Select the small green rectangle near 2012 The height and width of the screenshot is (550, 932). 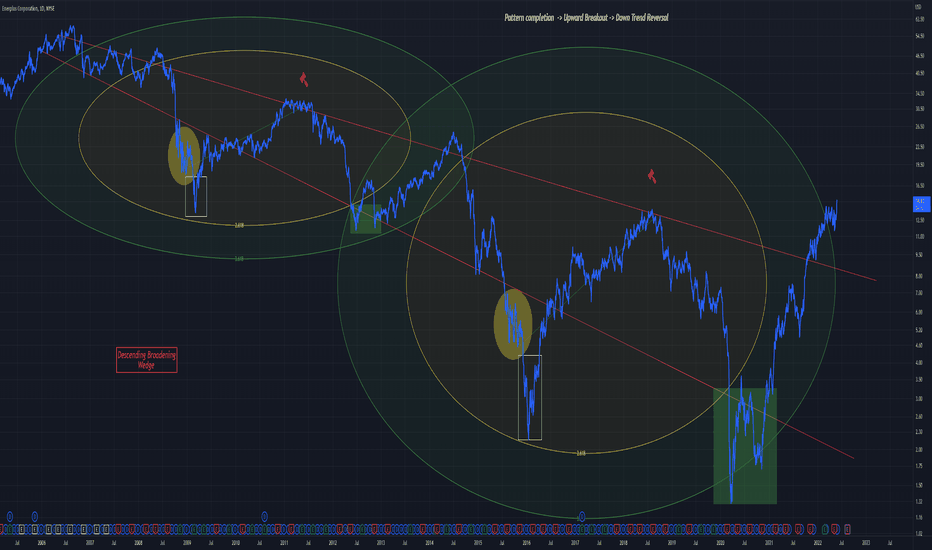click(x=366, y=219)
